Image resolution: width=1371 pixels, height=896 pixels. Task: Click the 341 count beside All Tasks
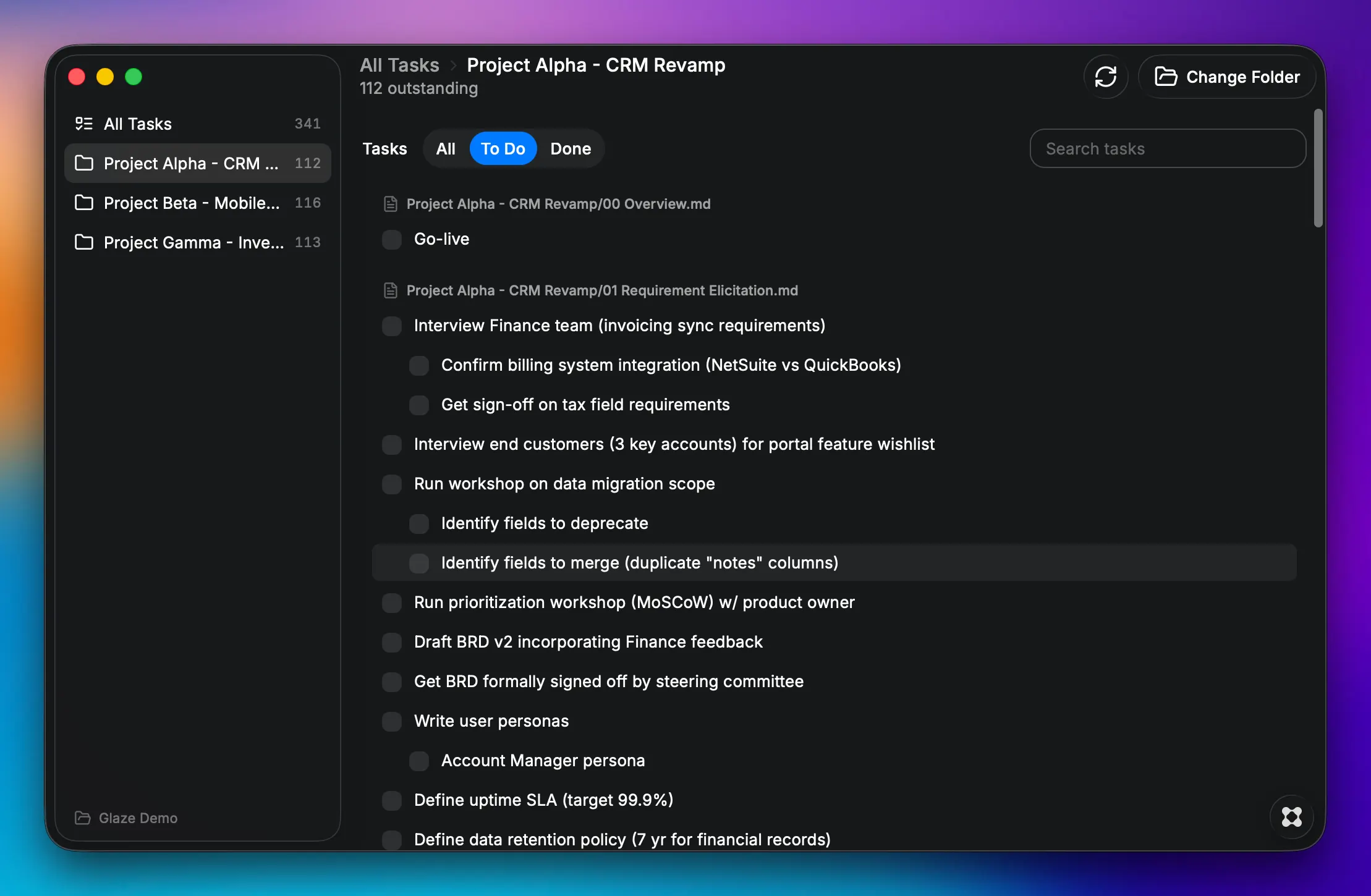click(x=307, y=124)
